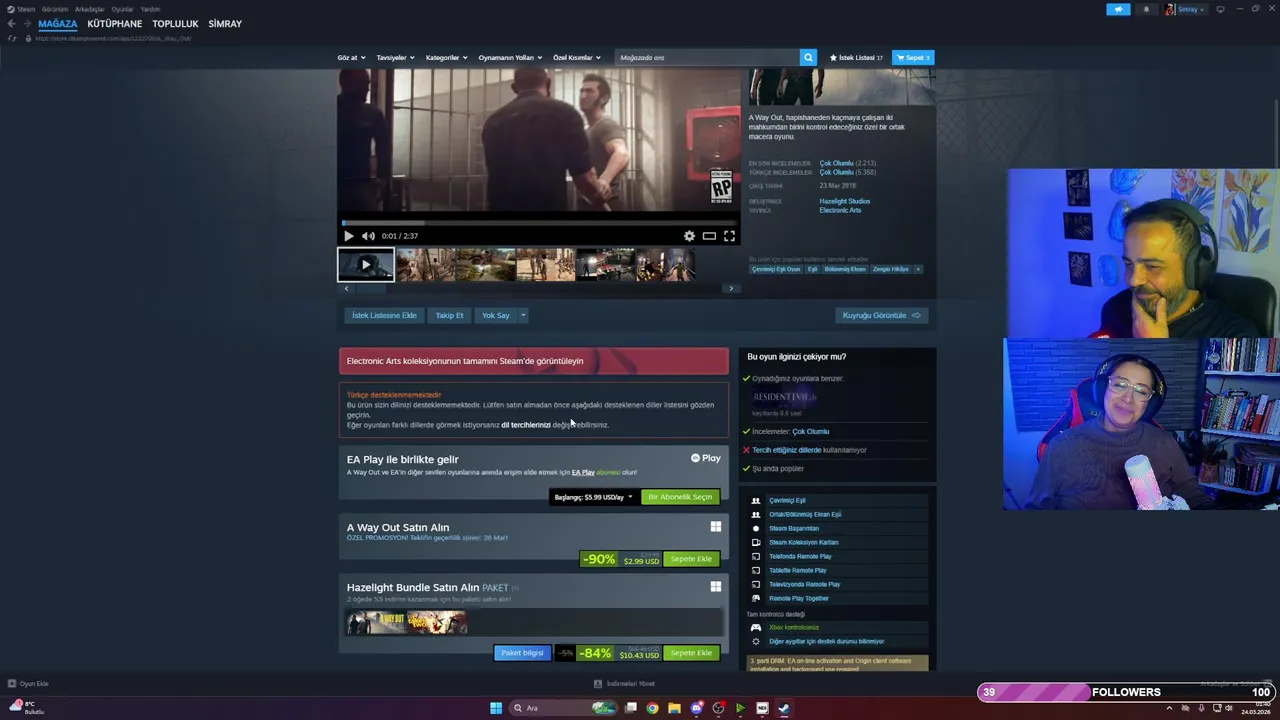Open the MAĞAZA tab
Viewport: 1280px width, 720px height.
[x=58, y=23]
